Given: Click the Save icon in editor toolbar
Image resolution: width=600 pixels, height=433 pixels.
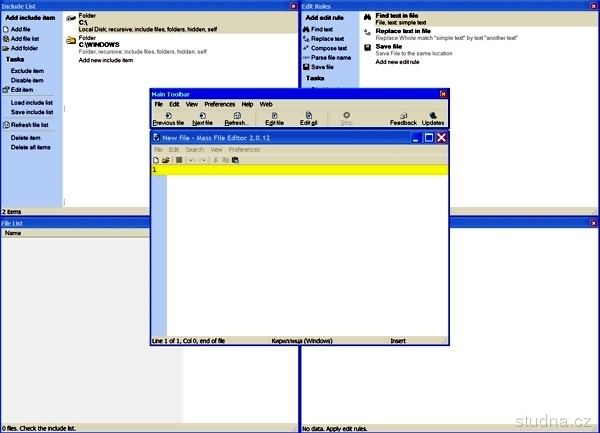Looking at the screenshot, I should coord(179,160).
